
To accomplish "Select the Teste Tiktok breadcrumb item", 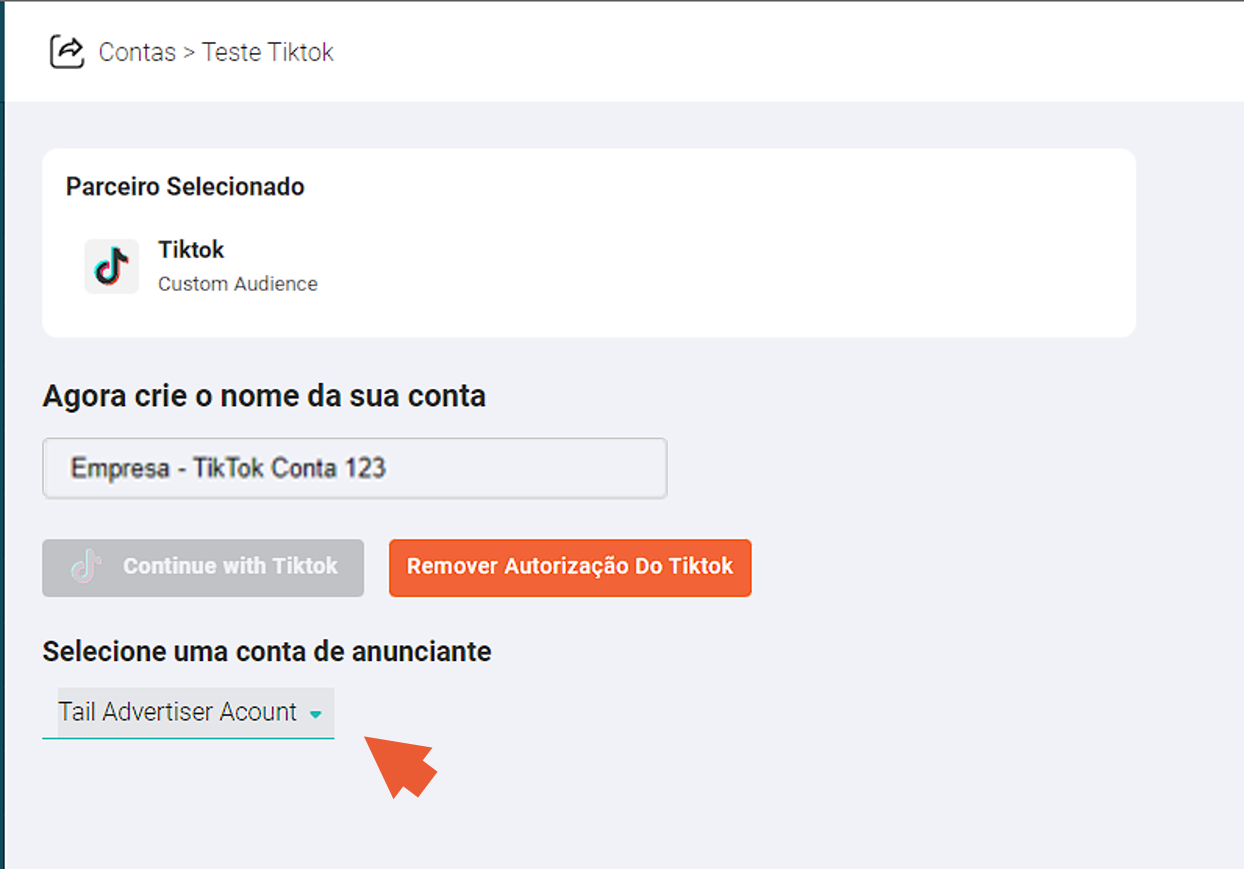I will tap(268, 52).
